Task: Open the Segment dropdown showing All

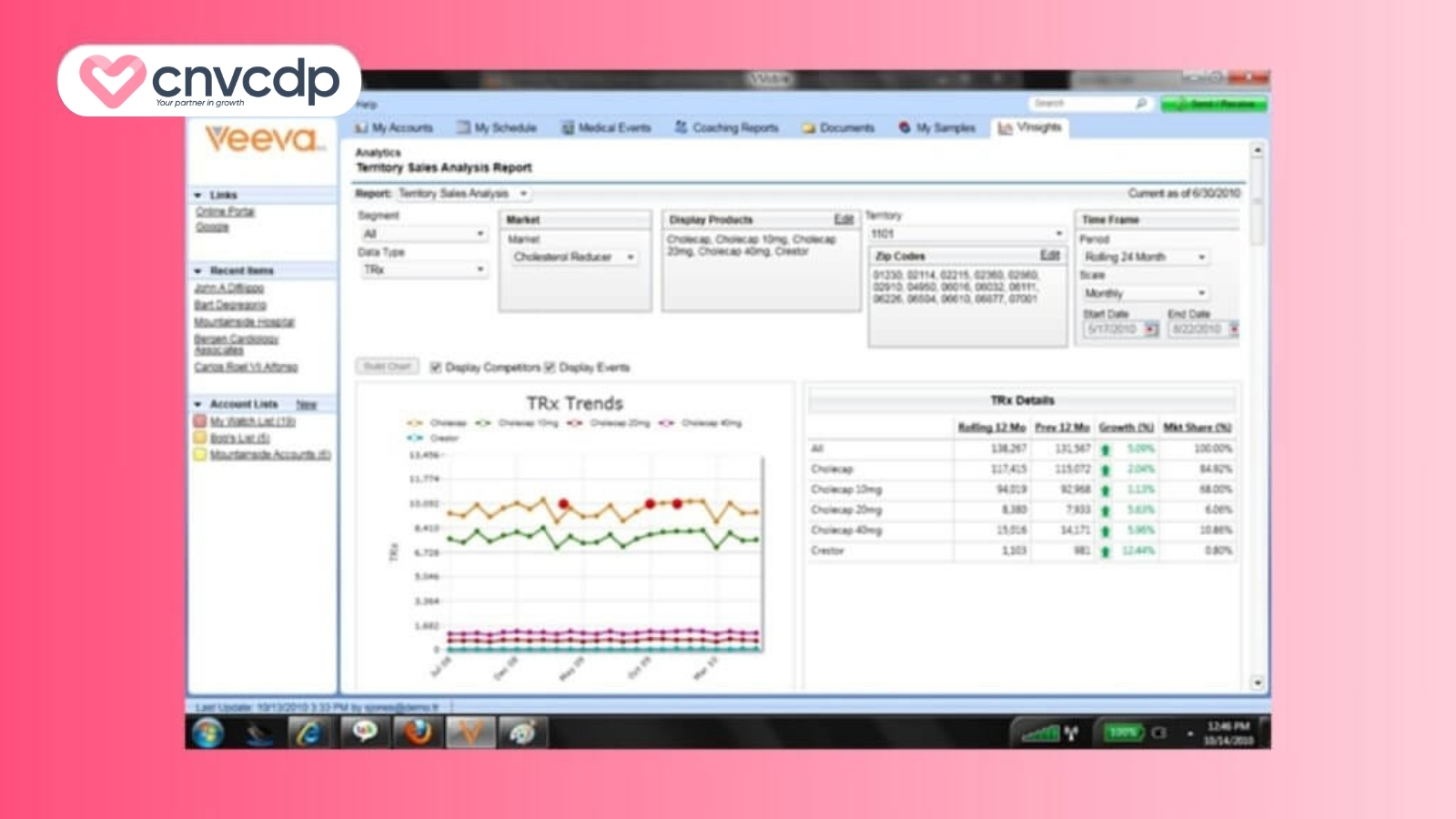Action: pos(423,234)
